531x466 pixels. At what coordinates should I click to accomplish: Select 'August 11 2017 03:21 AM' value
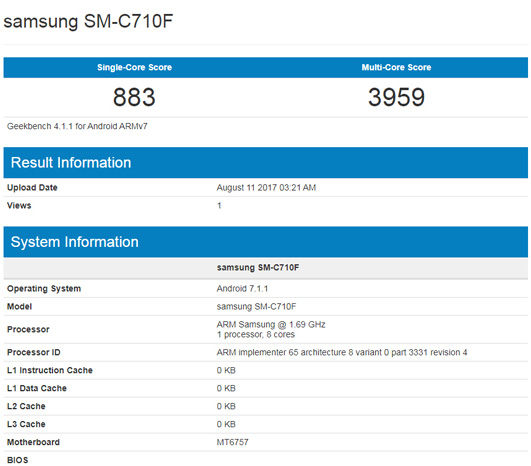pyautogui.click(x=266, y=188)
